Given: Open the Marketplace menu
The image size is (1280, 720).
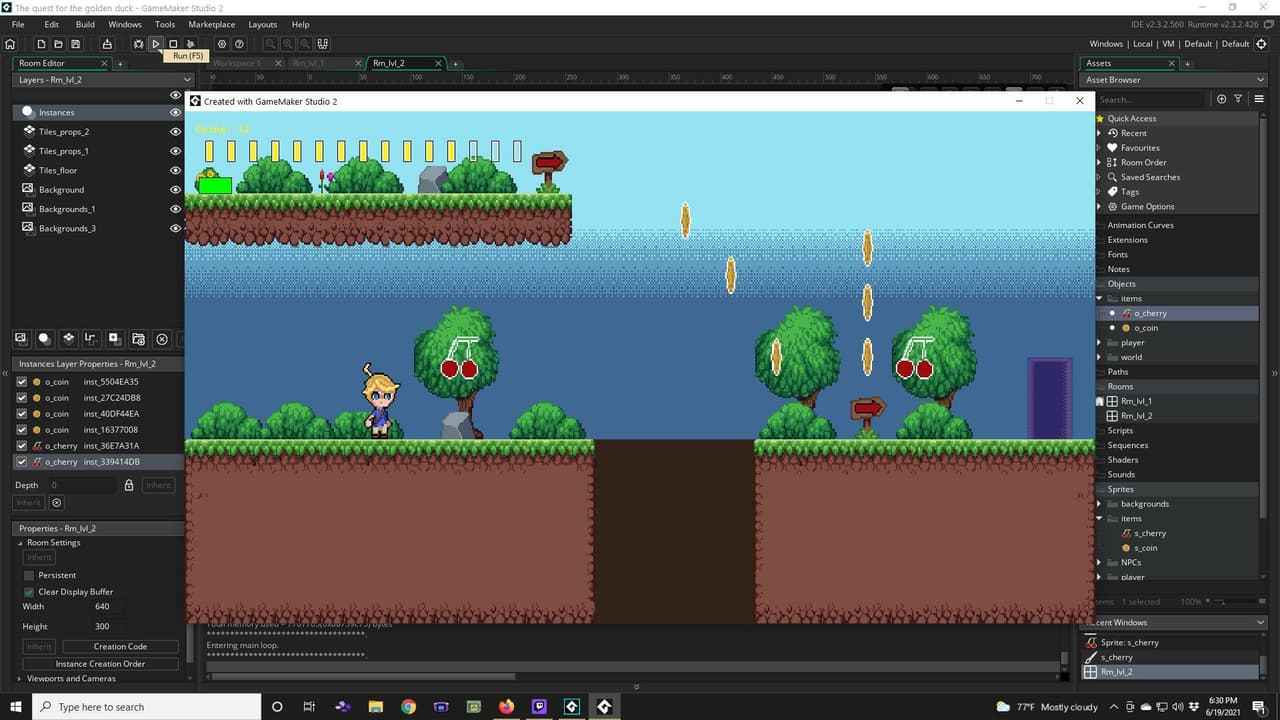Looking at the screenshot, I should 212,24.
